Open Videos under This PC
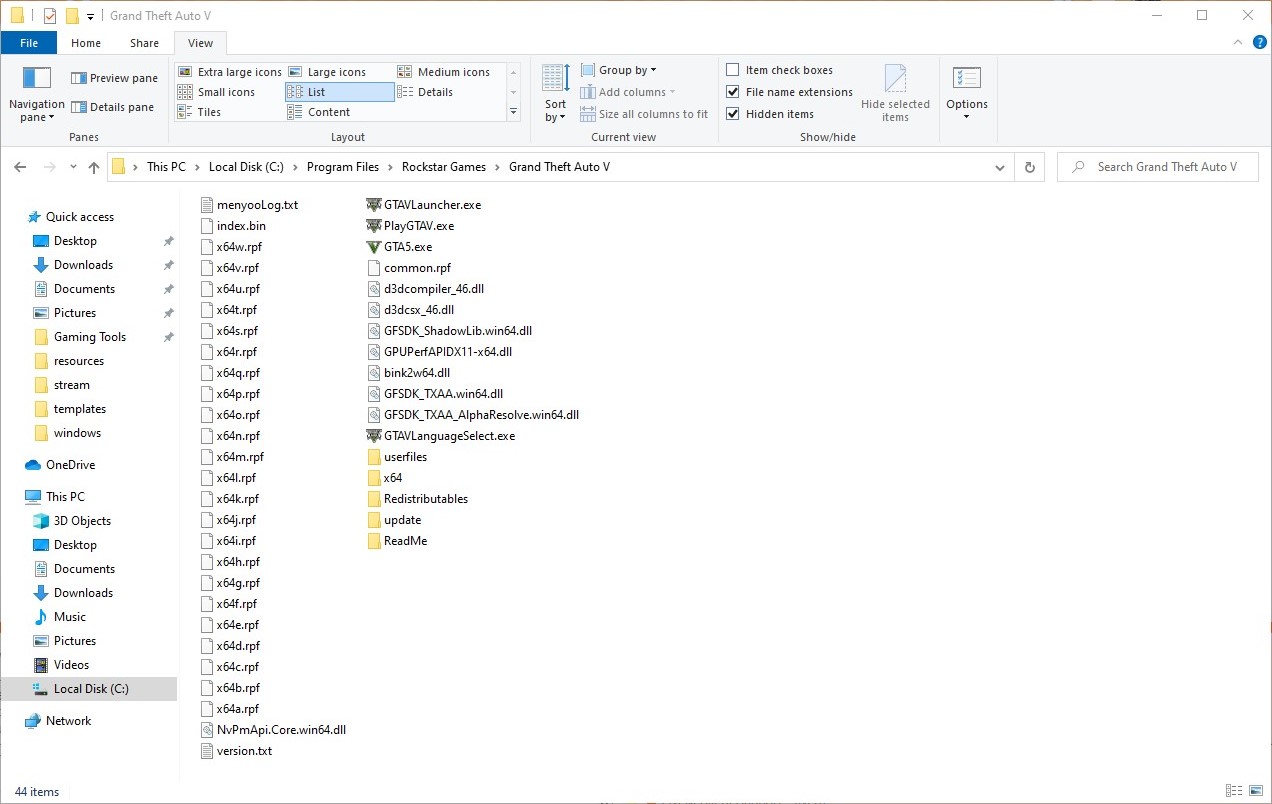 click(x=71, y=665)
